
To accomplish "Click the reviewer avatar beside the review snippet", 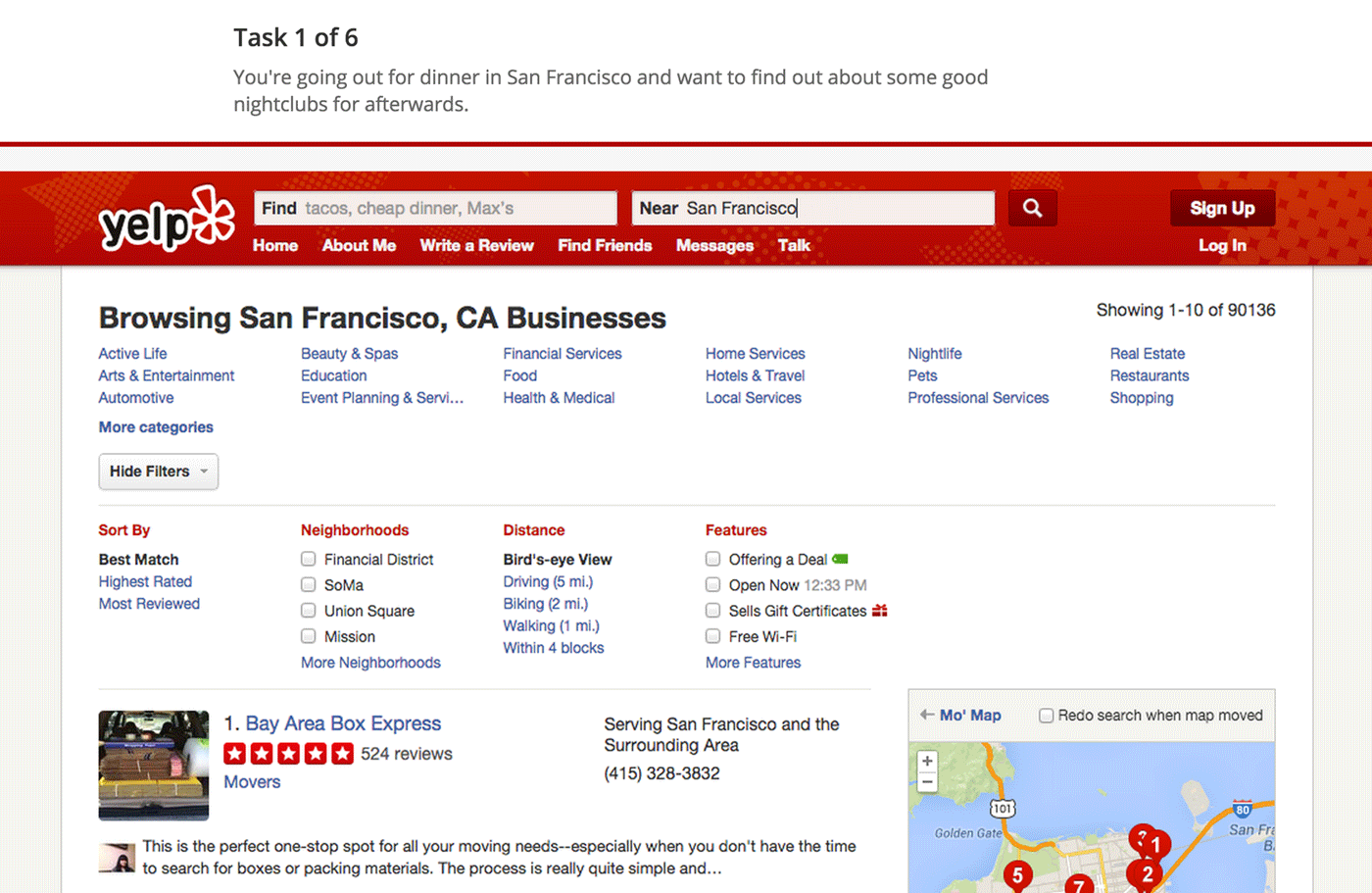I will point(117,858).
